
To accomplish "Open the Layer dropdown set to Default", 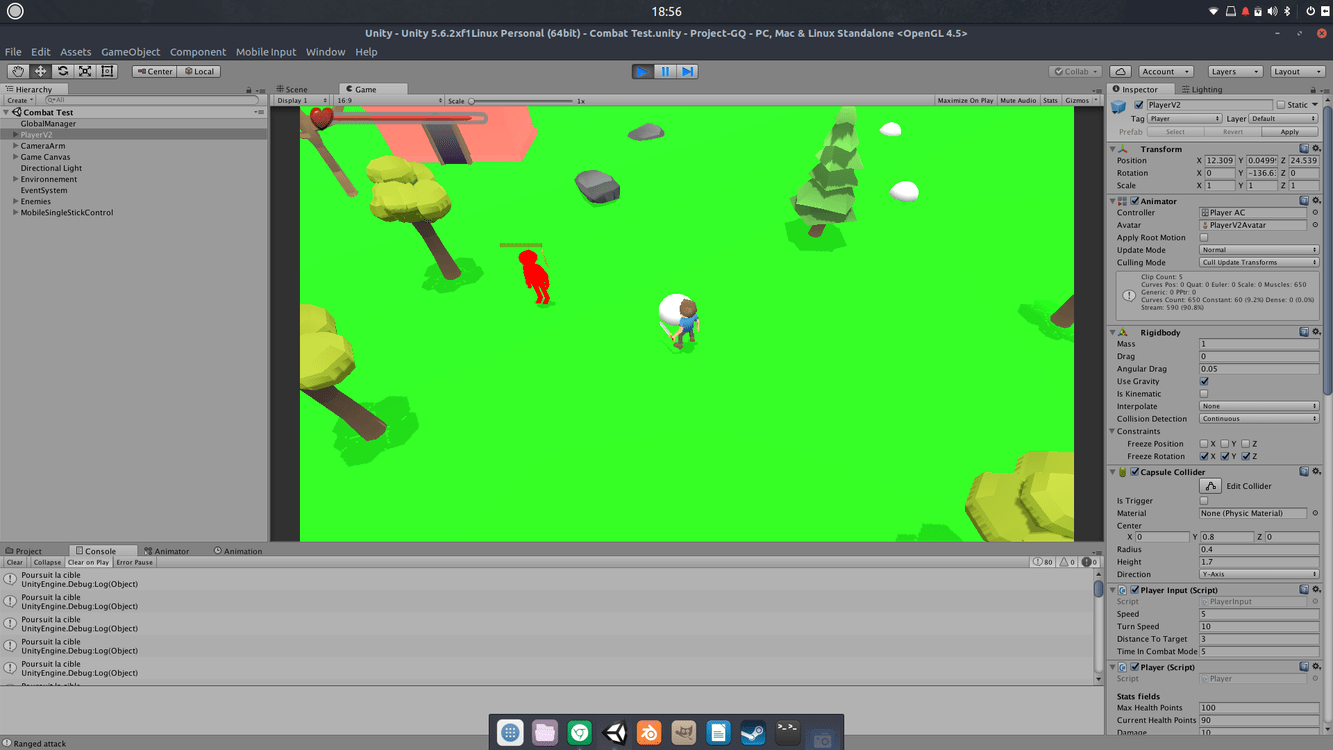I will click(1284, 119).
